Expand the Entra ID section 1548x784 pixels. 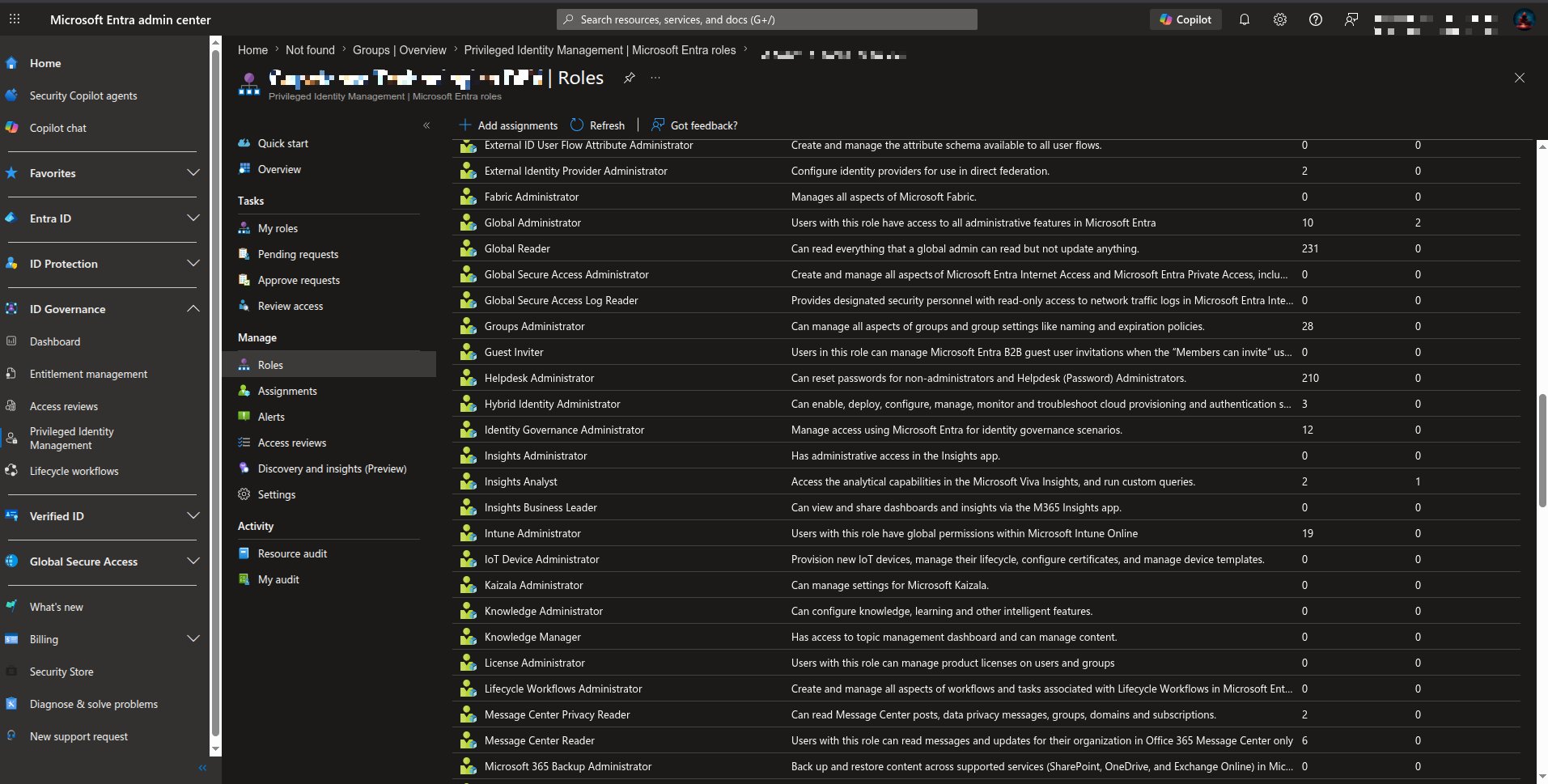tap(193, 218)
